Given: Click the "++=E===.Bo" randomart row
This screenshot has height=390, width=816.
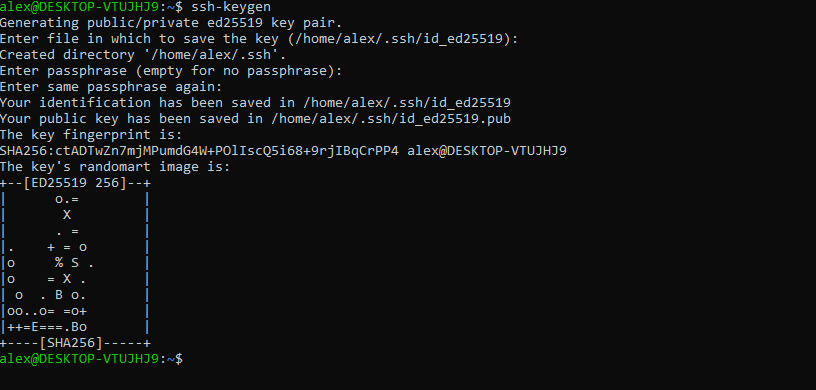Looking at the screenshot, I should [x=75, y=327].
